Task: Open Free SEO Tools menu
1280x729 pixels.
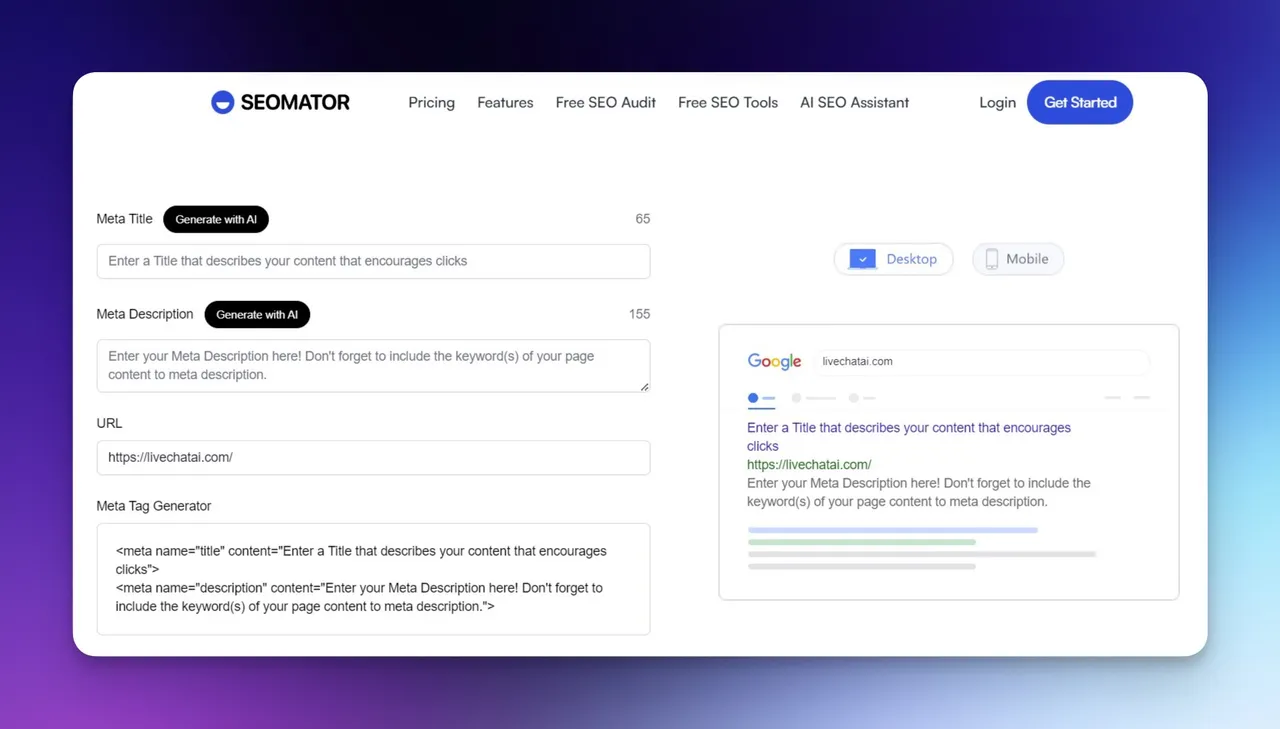Action: click(728, 102)
